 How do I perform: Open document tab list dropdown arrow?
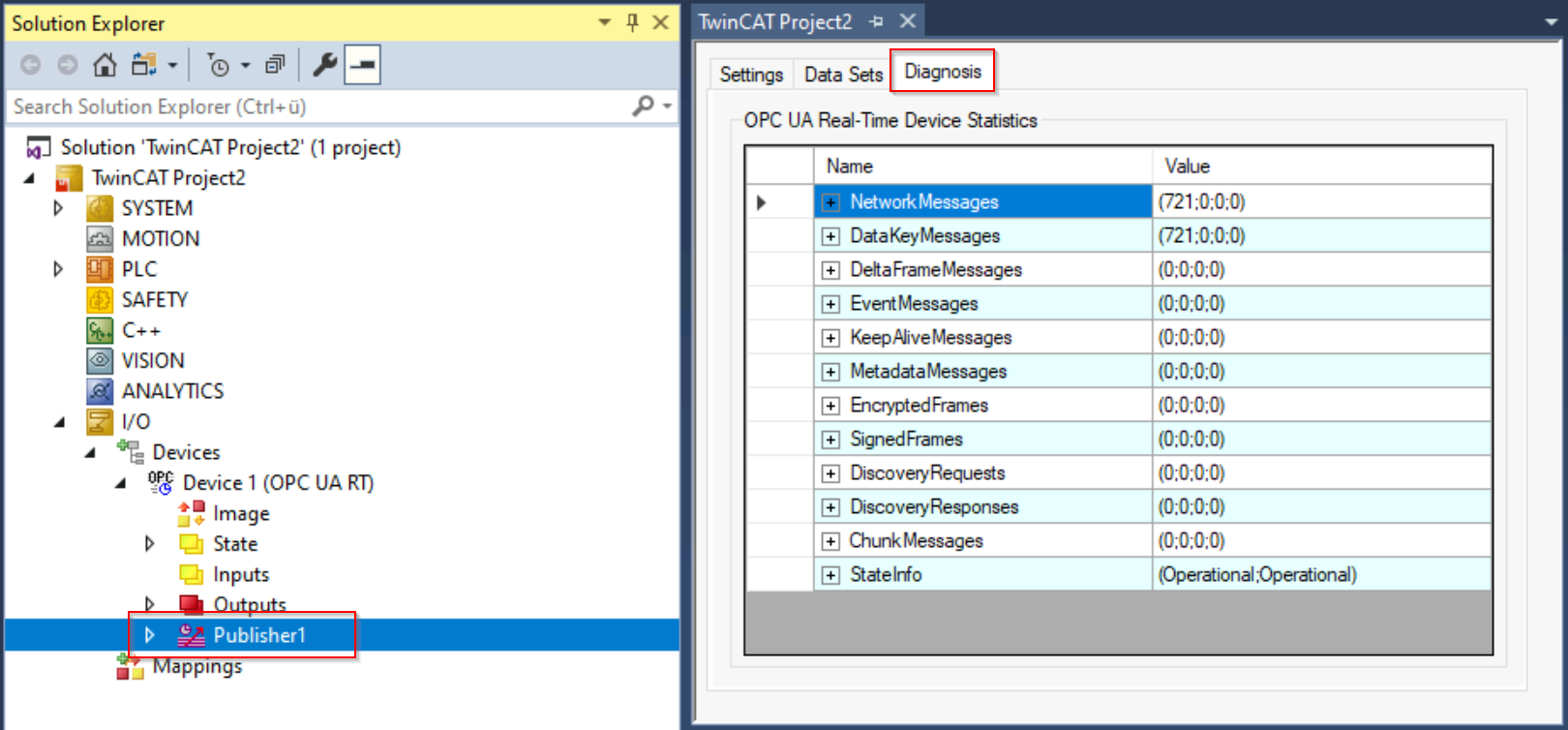tap(1552, 21)
